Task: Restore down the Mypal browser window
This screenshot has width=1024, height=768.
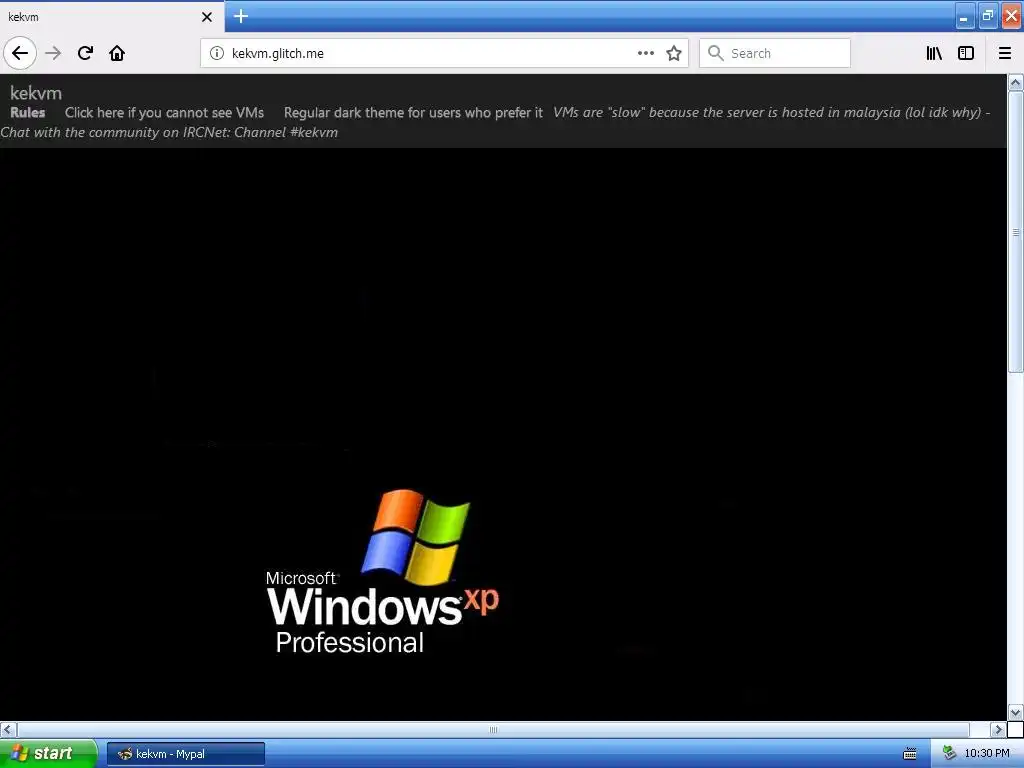Action: [988, 16]
